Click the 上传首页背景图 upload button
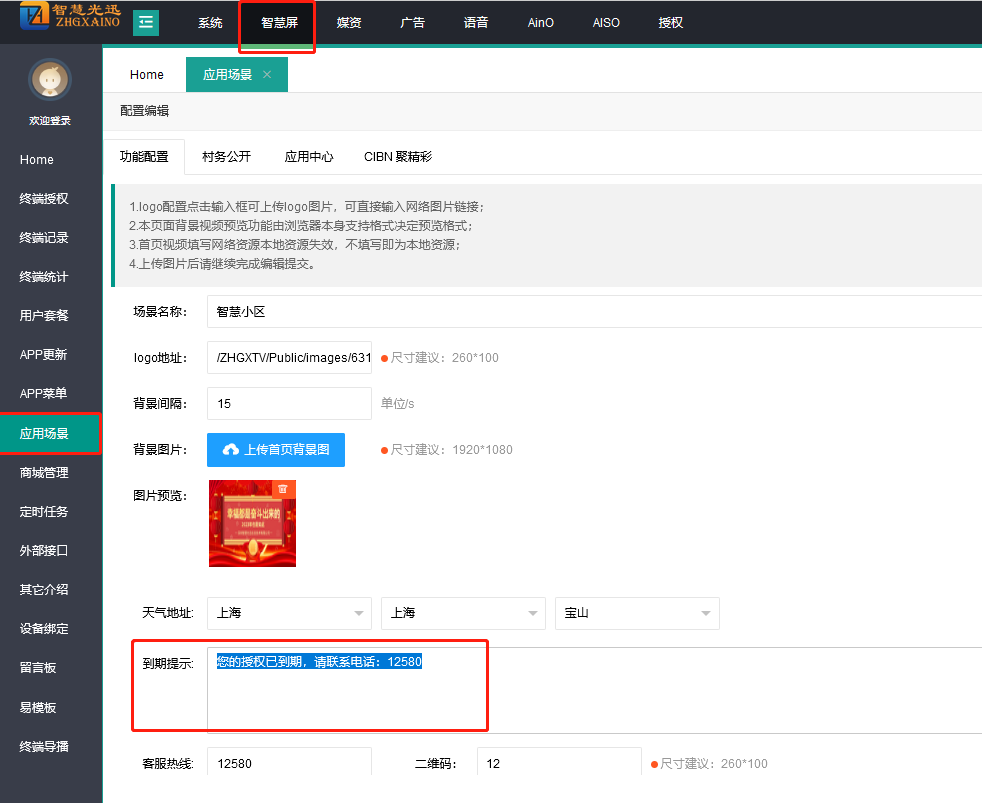The height and width of the screenshot is (803, 982). click(276, 450)
